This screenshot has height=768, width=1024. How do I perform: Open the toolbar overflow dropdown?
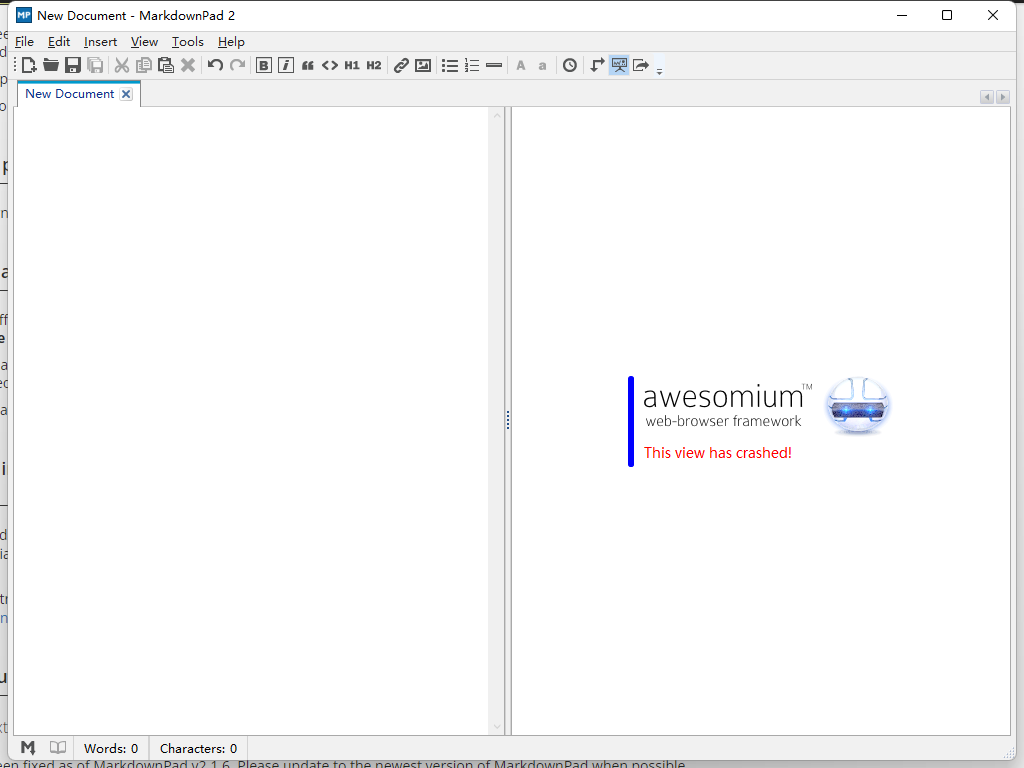coord(658,69)
